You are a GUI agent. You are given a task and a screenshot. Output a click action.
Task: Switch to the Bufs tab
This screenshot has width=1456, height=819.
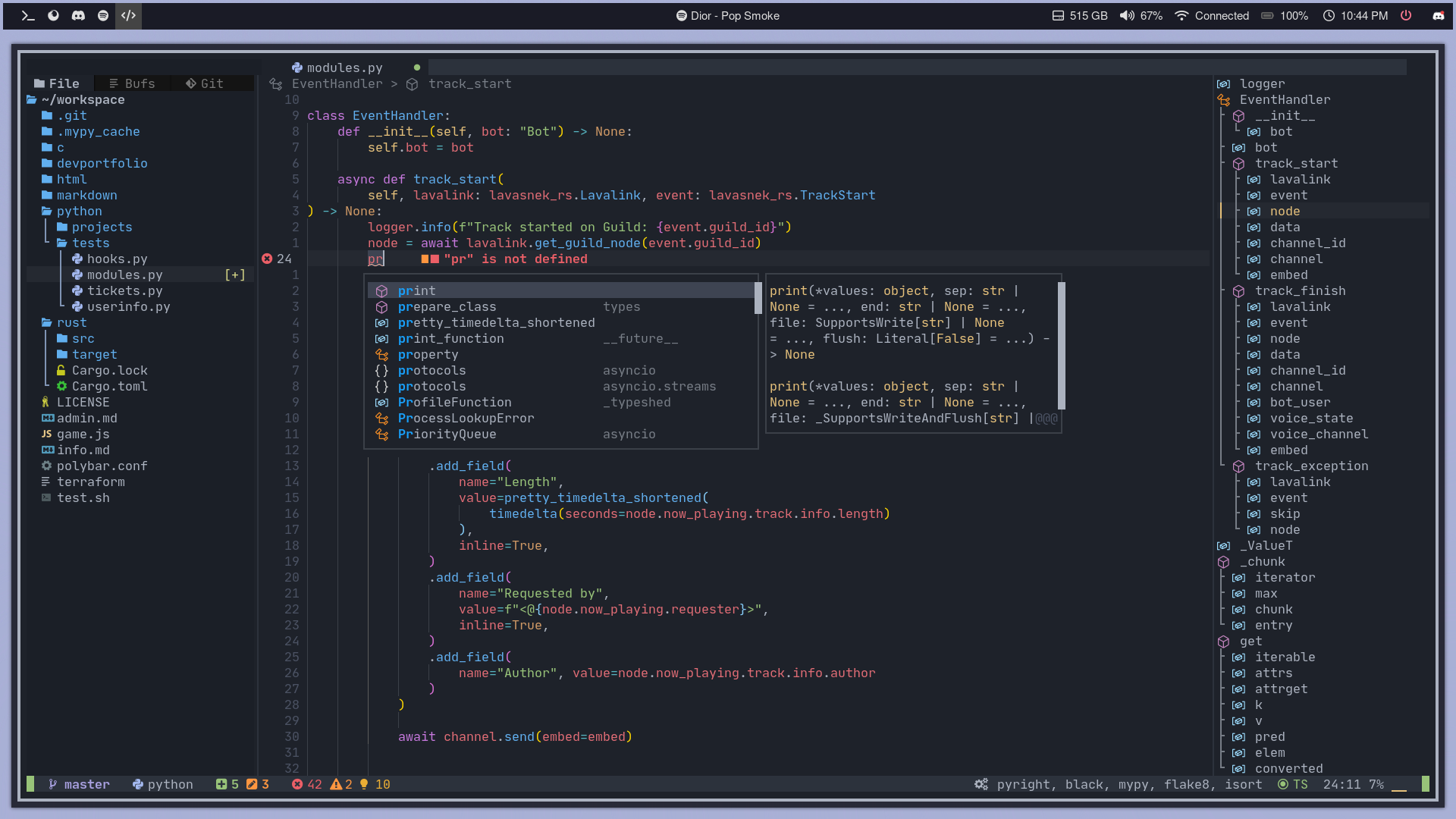132,83
